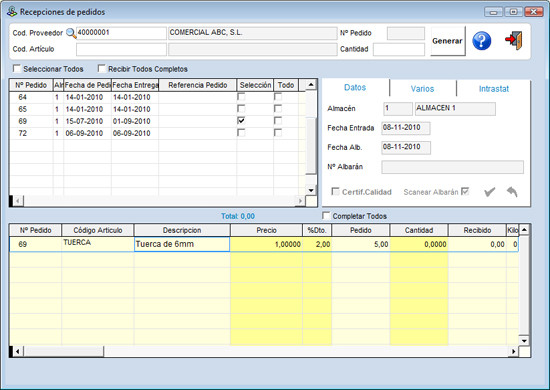The width and height of the screenshot is (550, 390).
Task: Click the Descripcion column header
Action: coord(182,230)
